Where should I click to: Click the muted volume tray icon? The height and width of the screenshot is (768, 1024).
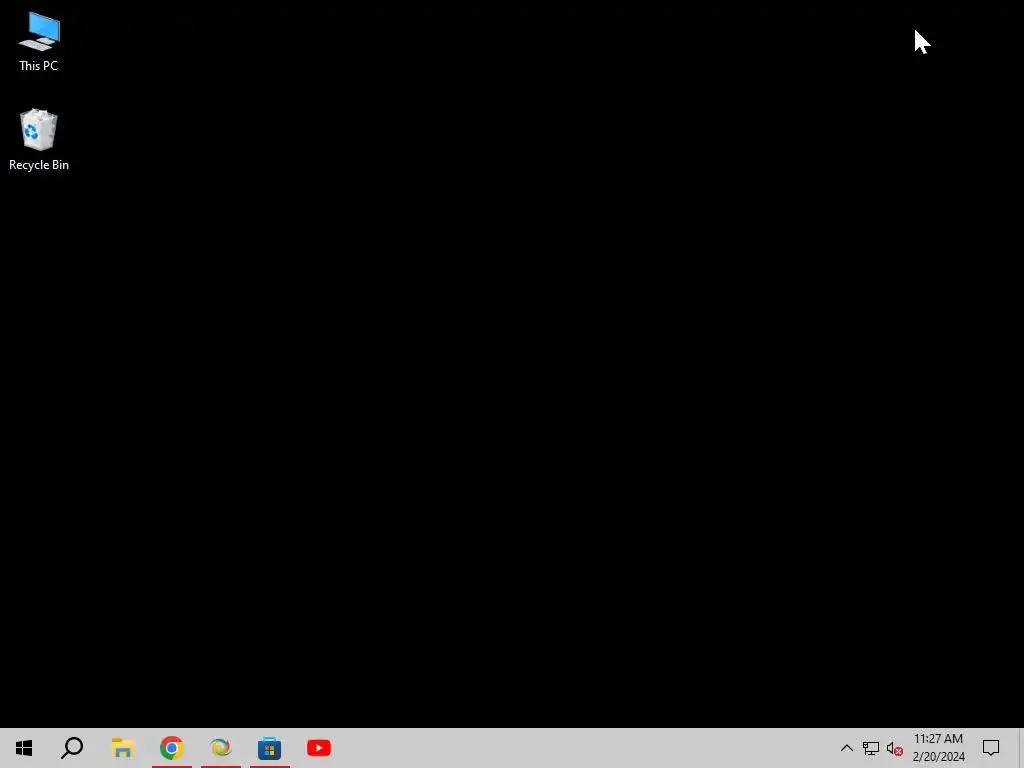tap(895, 748)
